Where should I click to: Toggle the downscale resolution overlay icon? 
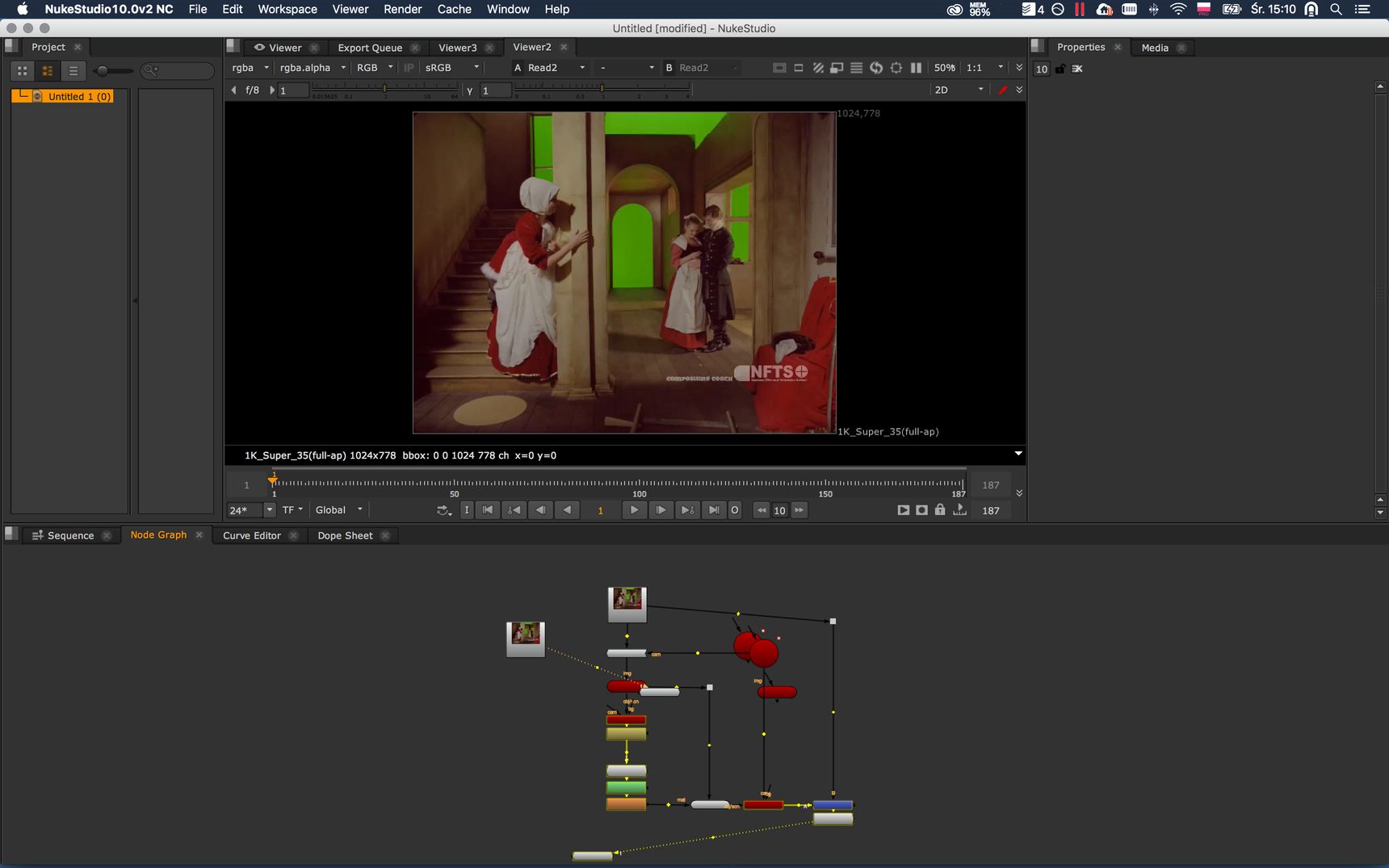click(x=837, y=68)
